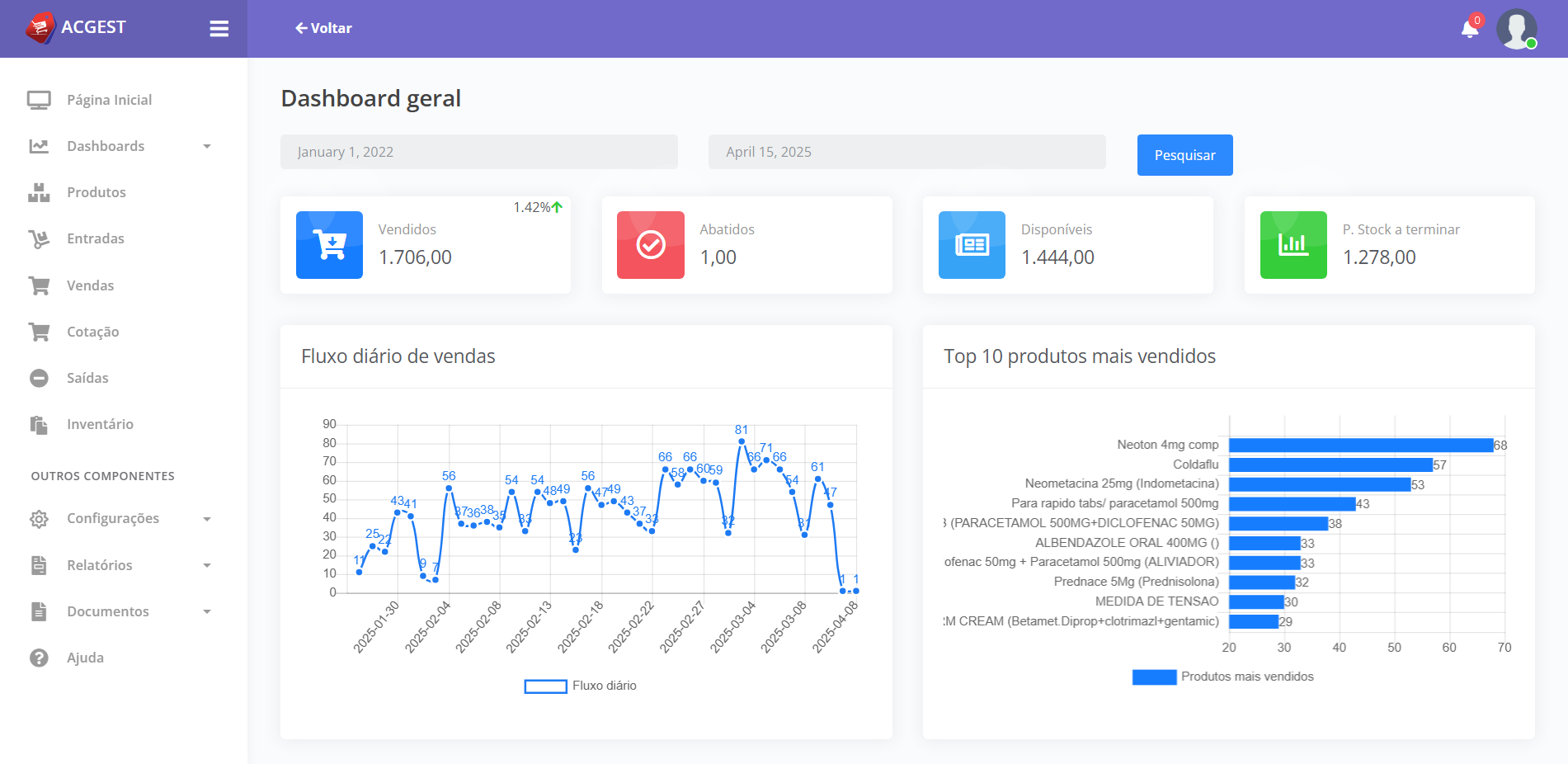This screenshot has width=1568, height=764.
Task: Open Página Inicial from the sidebar
Action: (39, 99)
